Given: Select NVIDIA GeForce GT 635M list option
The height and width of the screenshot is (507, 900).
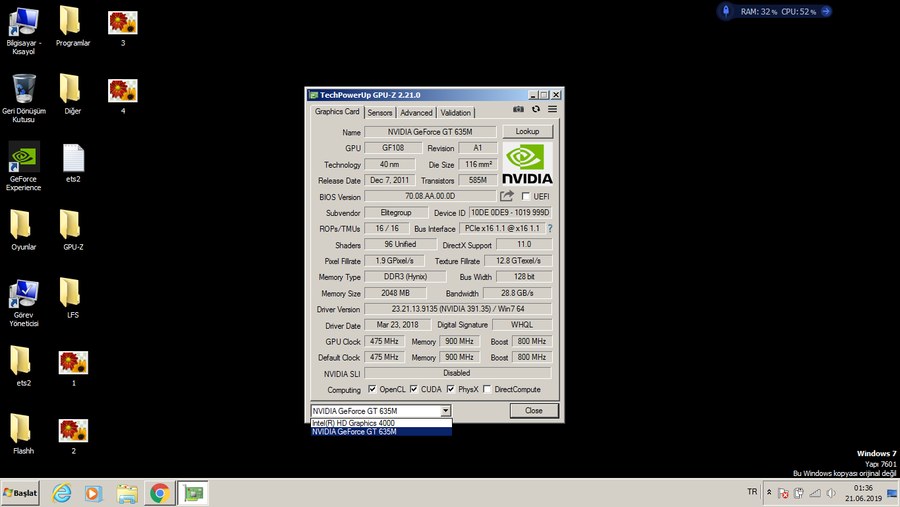Looking at the screenshot, I should (x=381, y=432).
